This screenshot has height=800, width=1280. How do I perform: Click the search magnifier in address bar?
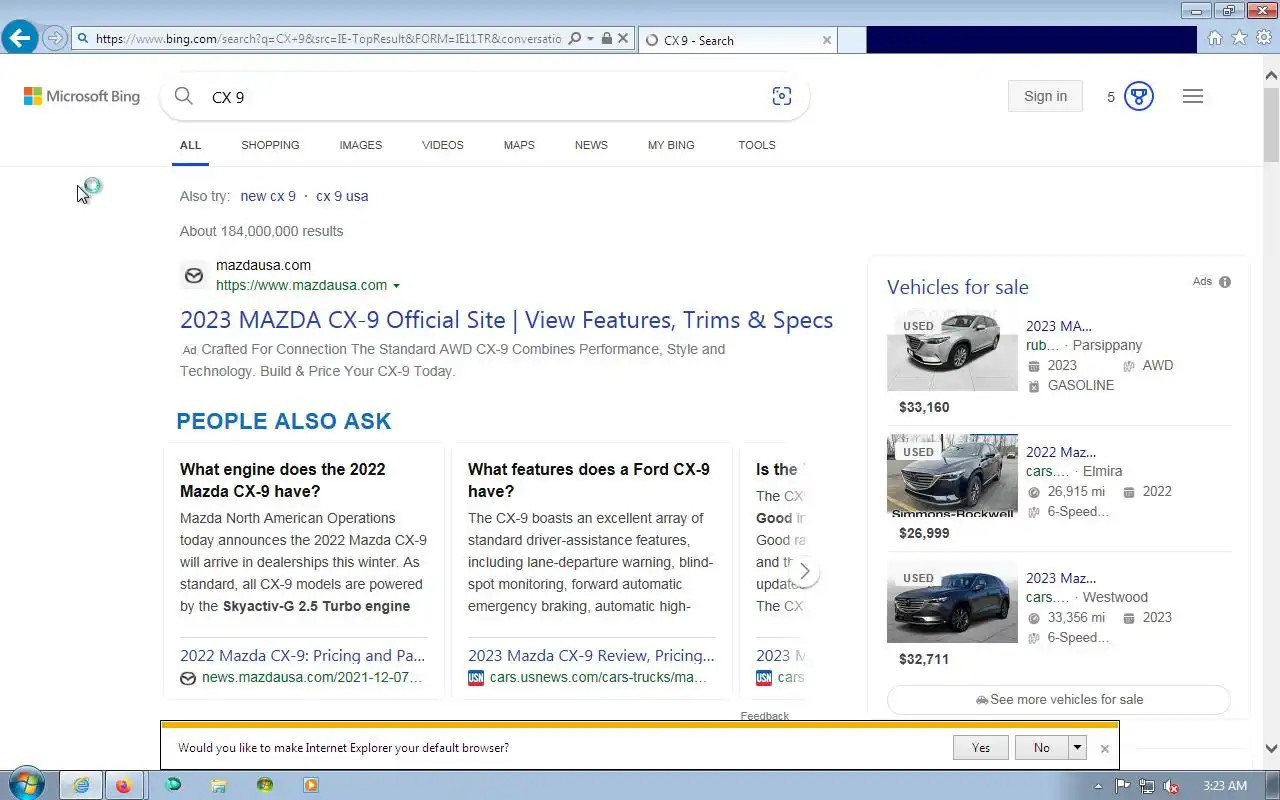tap(574, 39)
